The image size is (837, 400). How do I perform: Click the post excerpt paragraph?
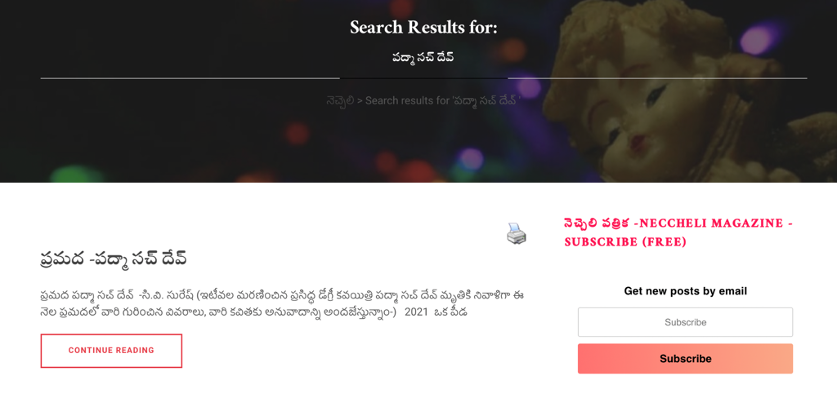point(282,303)
